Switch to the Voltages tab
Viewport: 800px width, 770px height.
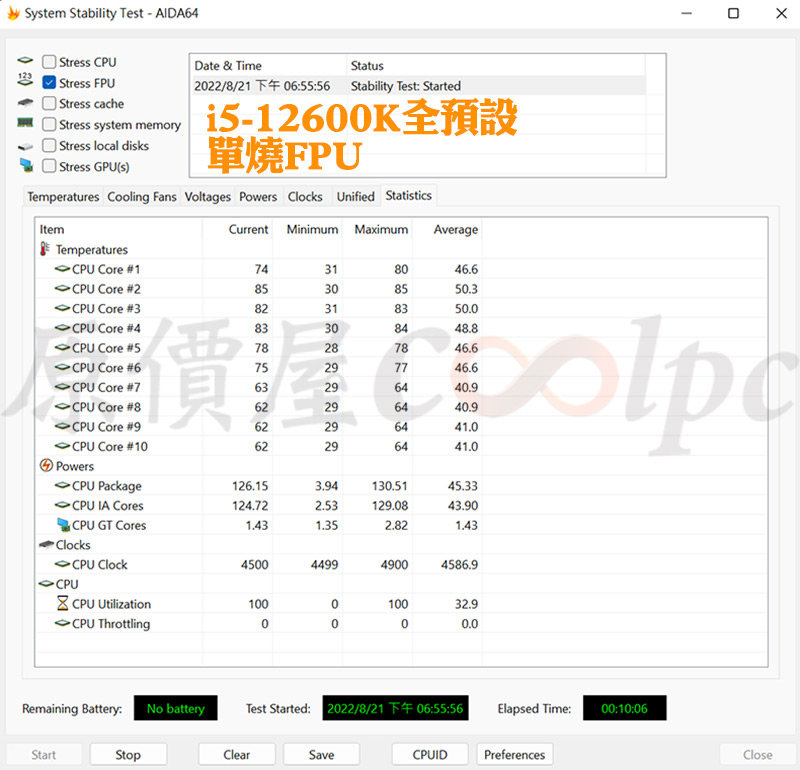pos(208,196)
